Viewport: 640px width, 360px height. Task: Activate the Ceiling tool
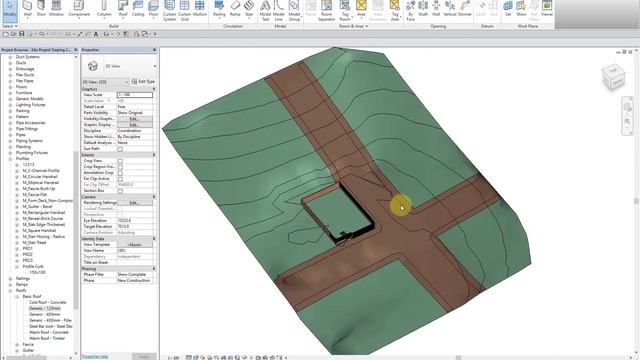pos(138,9)
